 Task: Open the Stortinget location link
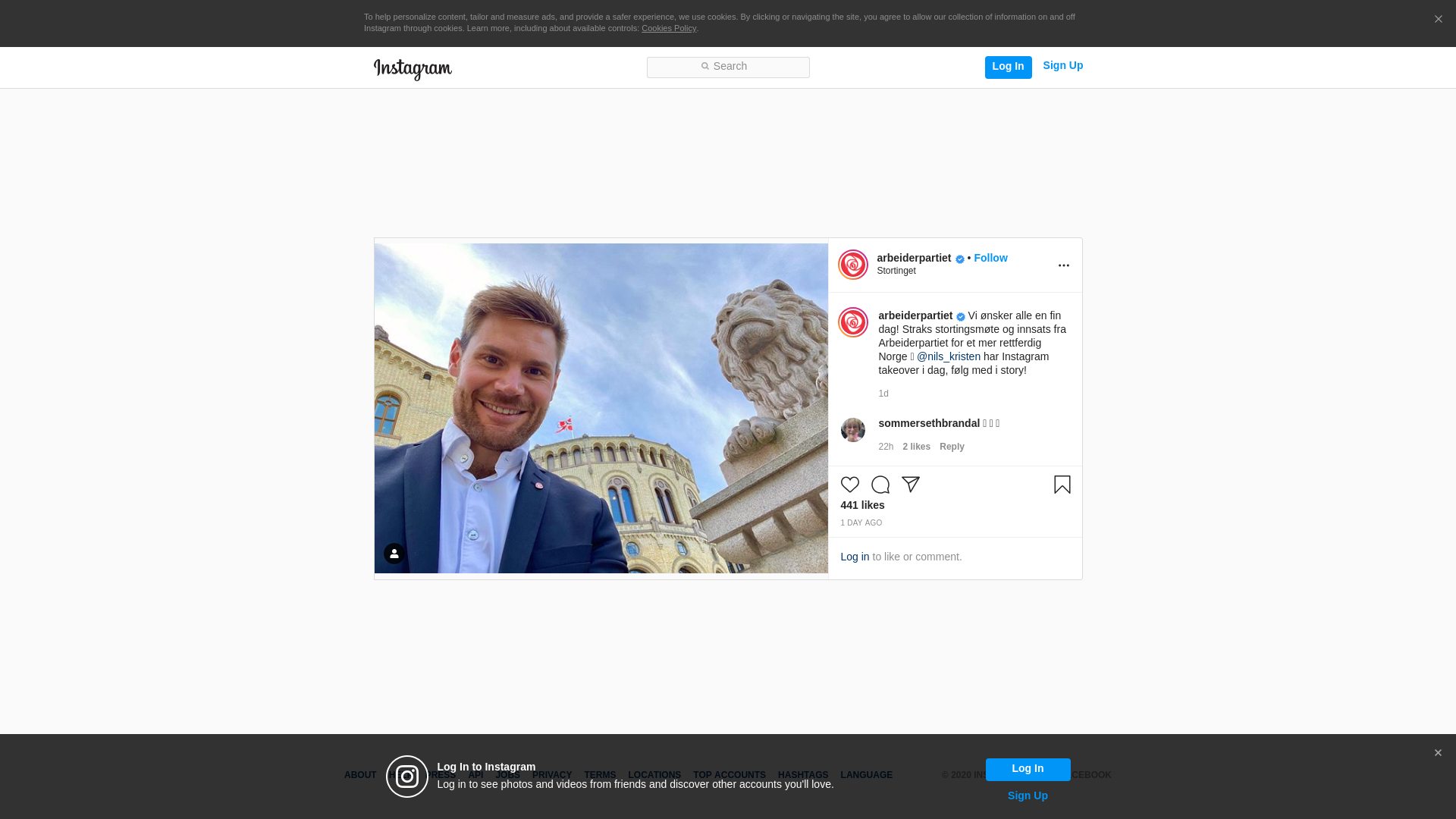tap(896, 271)
